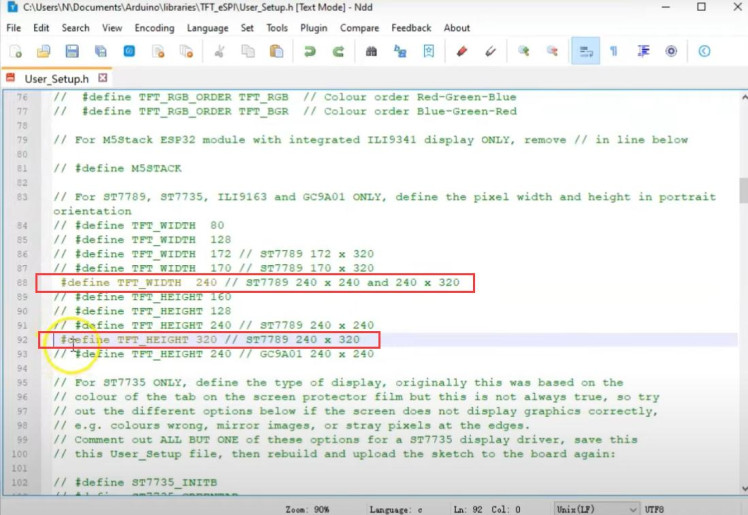Click the New file toolbar icon
This screenshot has height=515, width=748.
tap(14, 51)
